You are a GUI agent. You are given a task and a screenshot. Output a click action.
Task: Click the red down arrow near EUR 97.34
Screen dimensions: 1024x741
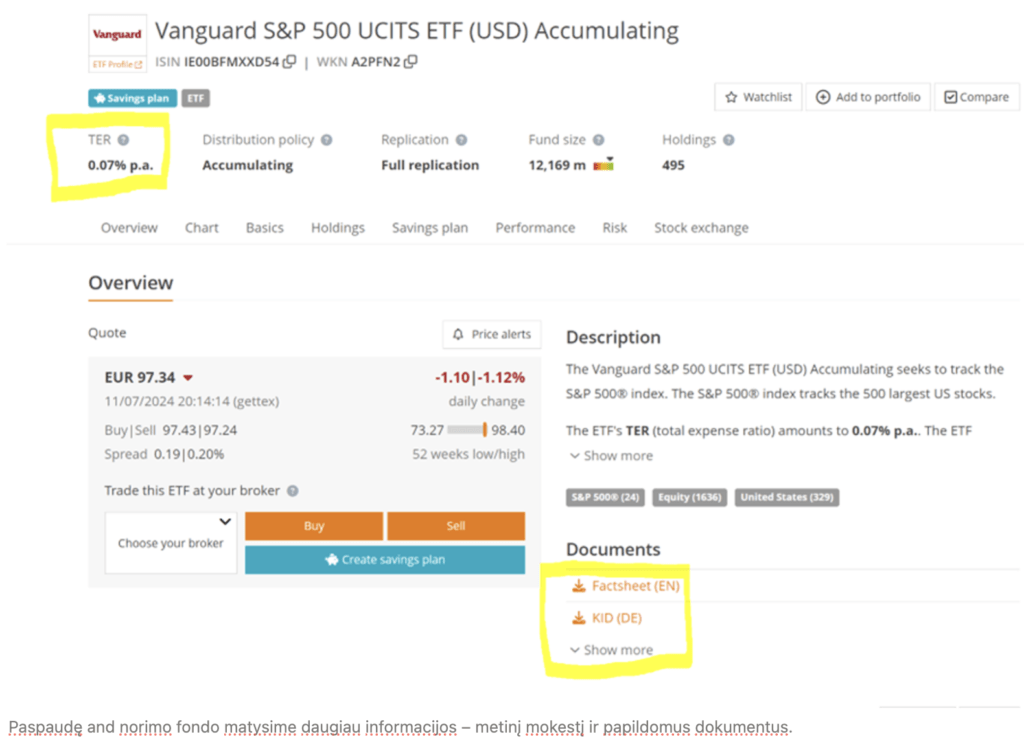pyautogui.click(x=188, y=378)
